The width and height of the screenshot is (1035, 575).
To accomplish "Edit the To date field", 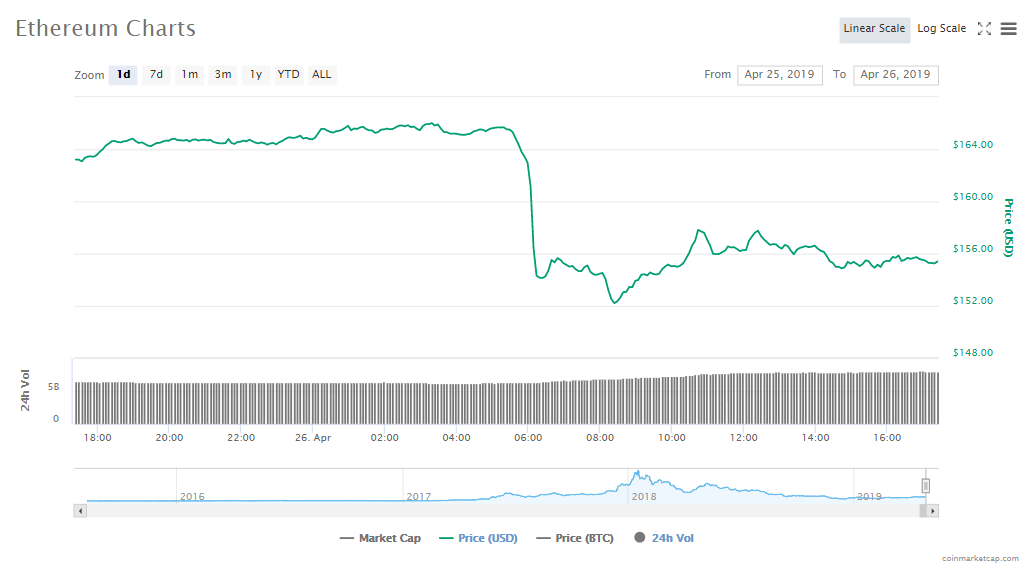I will [x=895, y=75].
